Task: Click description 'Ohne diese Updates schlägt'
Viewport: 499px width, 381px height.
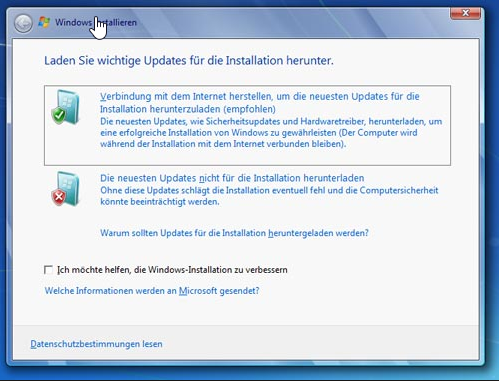Action: tap(269, 196)
